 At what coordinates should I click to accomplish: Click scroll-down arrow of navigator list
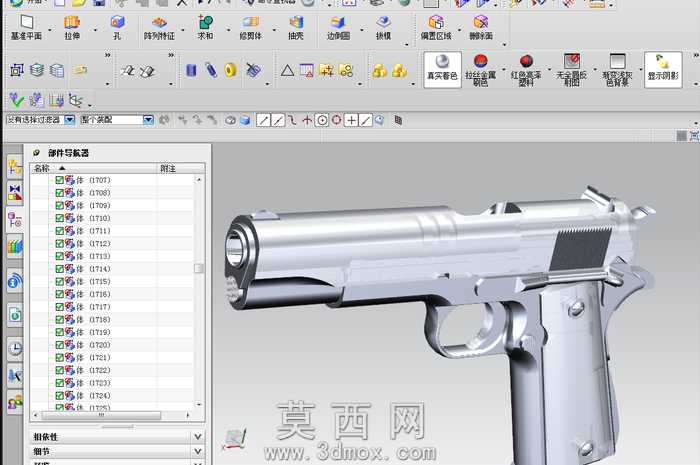(199, 404)
